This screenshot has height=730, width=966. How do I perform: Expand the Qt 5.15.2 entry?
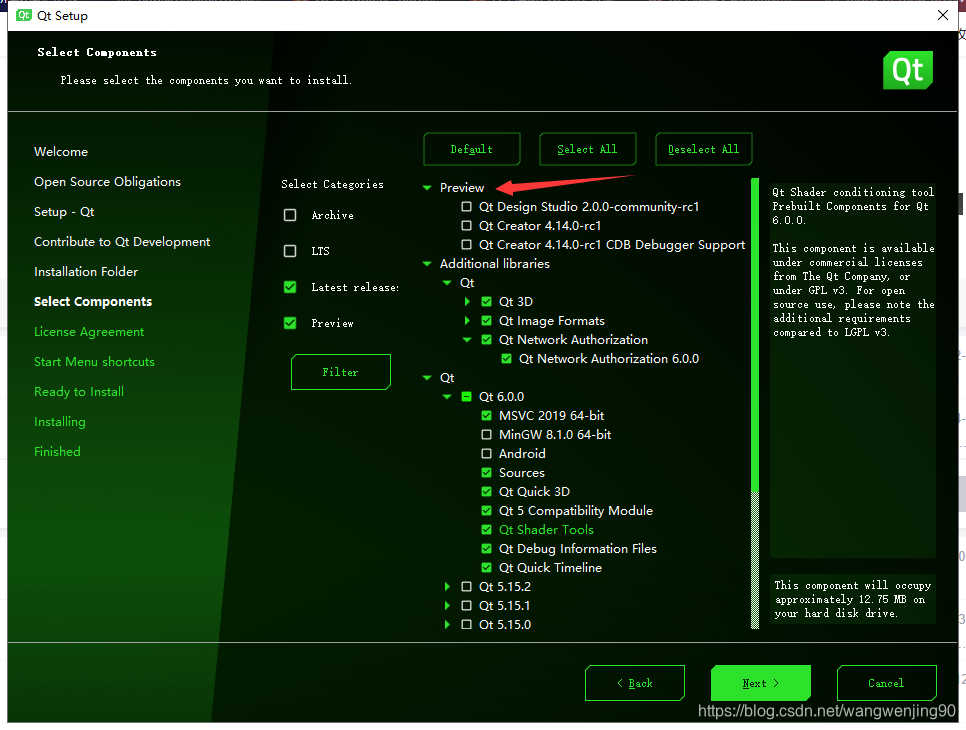pos(448,587)
